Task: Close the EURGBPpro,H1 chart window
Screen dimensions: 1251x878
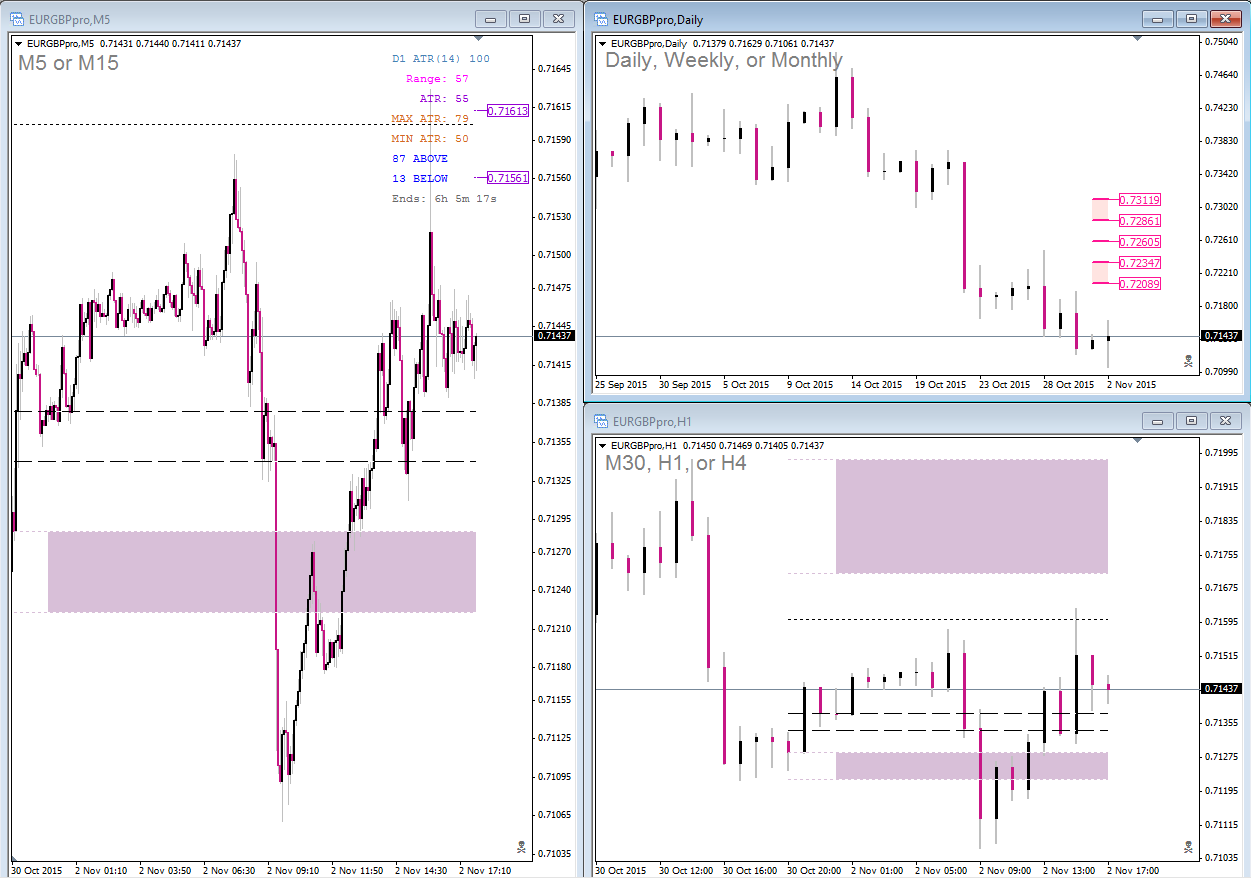Action: point(1225,421)
